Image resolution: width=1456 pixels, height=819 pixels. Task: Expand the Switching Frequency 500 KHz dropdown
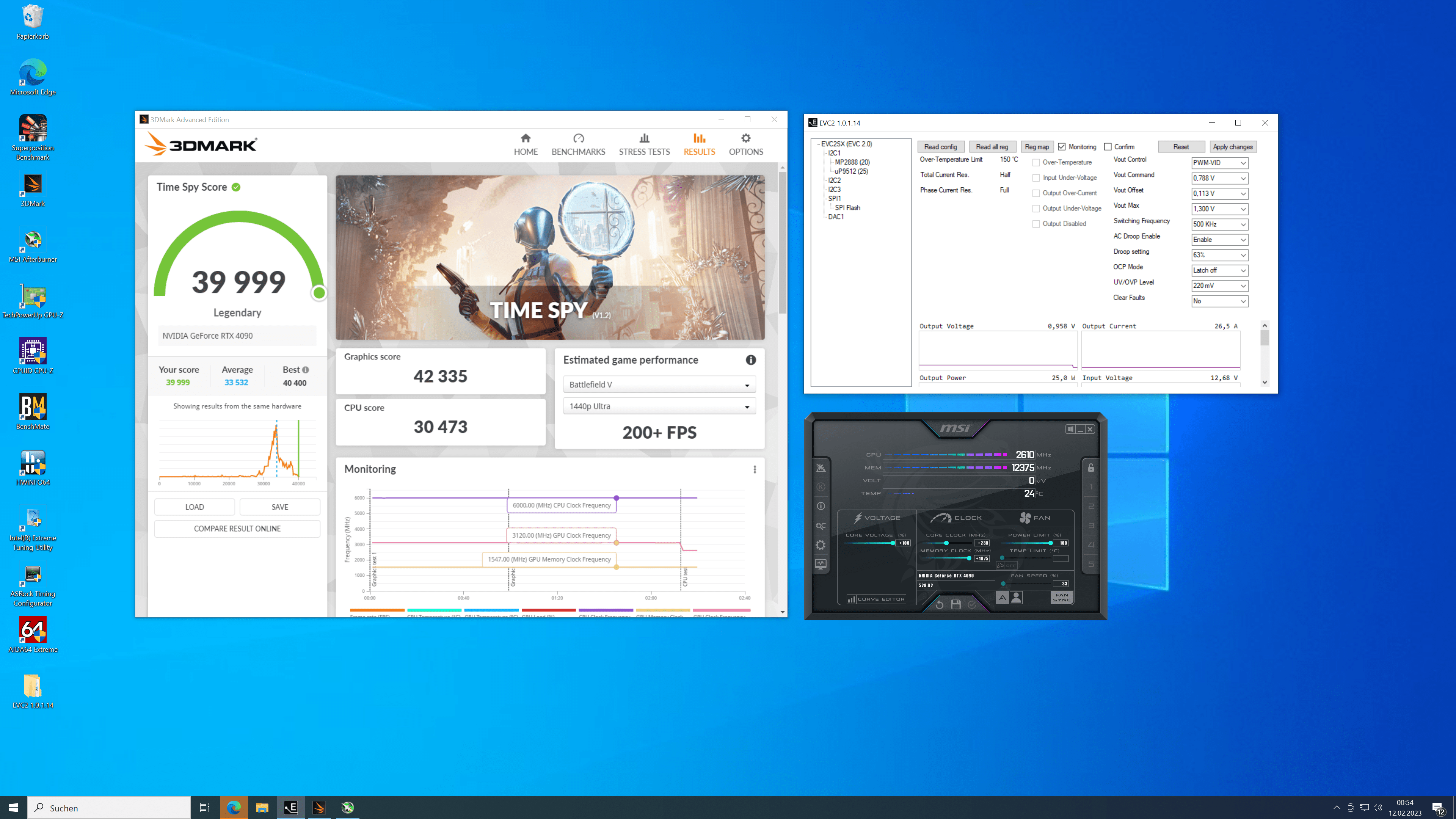point(1219,224)
